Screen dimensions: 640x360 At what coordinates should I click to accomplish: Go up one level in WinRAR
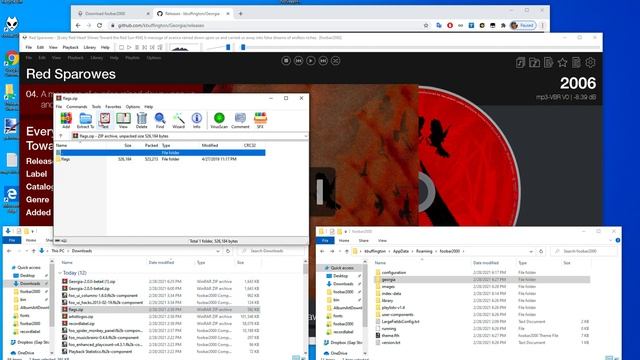[61, 136]
